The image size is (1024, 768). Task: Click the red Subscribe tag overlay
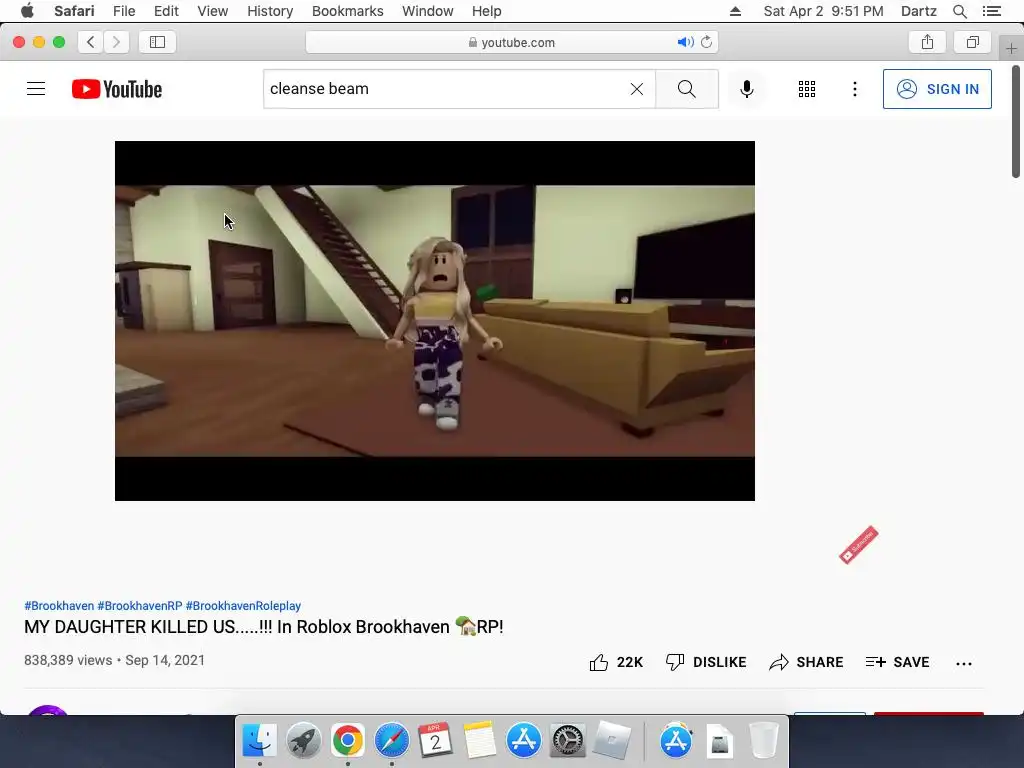click(858, 545)
